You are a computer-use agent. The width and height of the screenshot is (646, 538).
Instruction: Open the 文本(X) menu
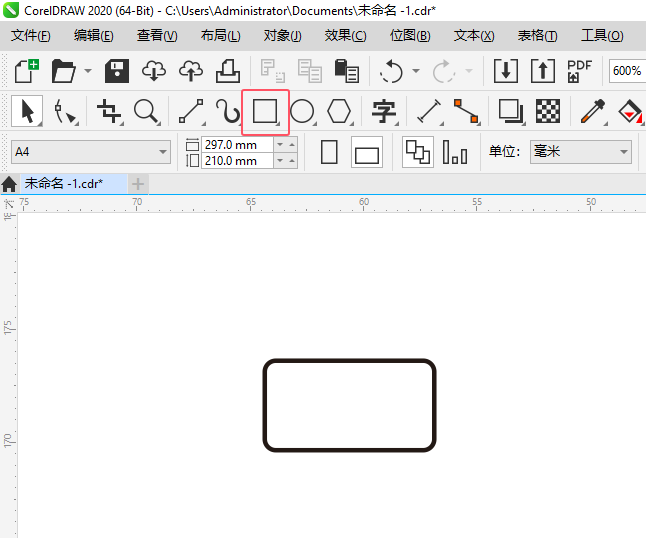[474, 35]
